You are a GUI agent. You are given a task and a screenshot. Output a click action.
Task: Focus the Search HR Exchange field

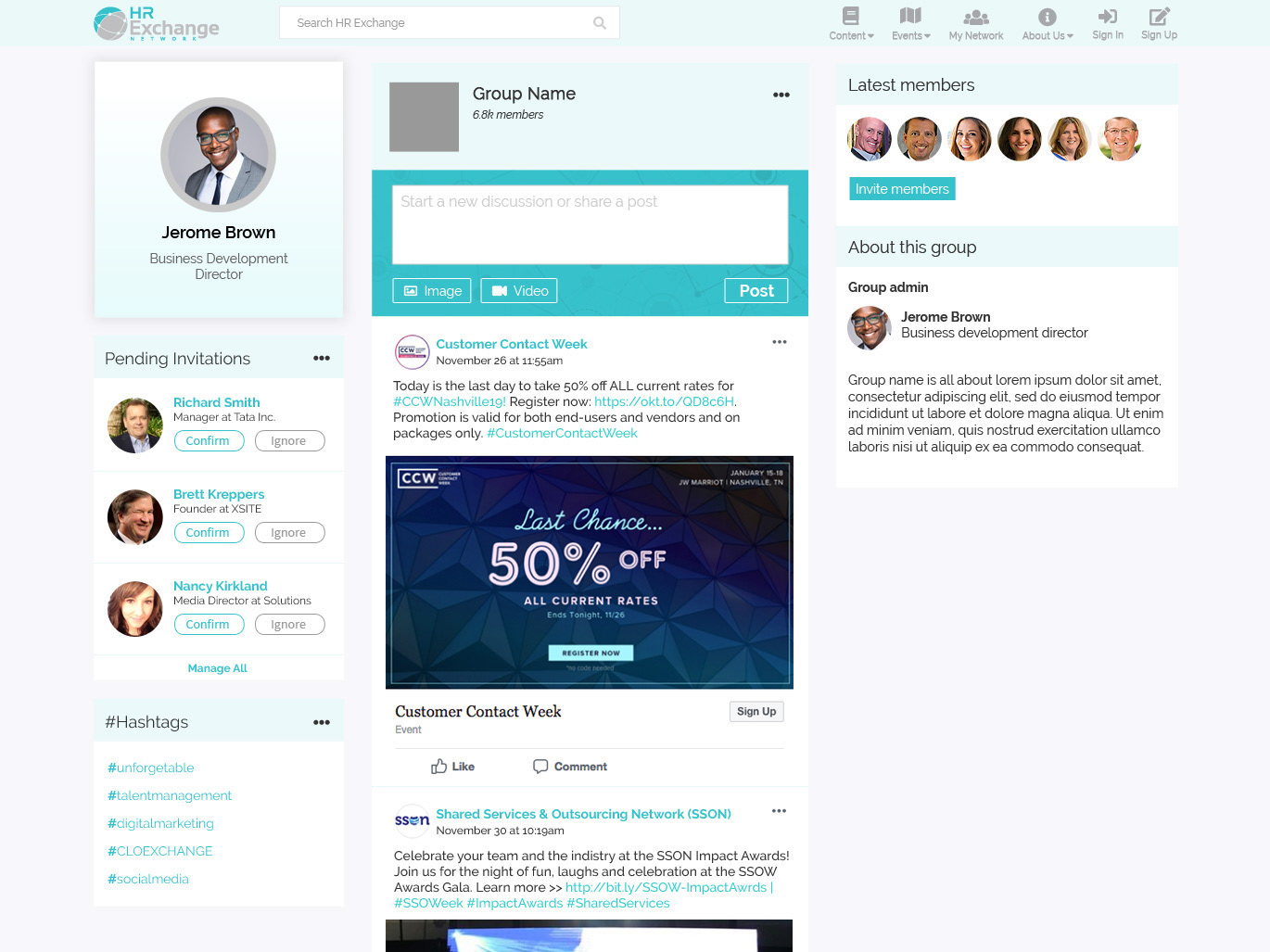pos(449,23)
